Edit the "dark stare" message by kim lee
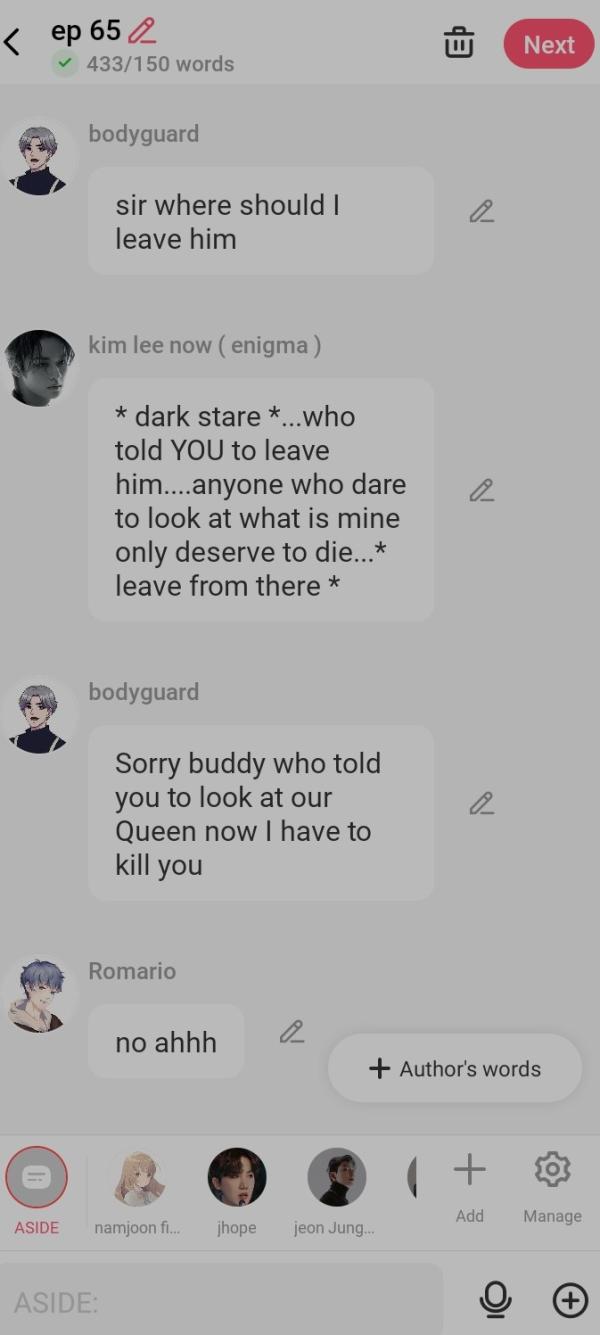This screenshot has height=1335, width=600. (482, 491)
